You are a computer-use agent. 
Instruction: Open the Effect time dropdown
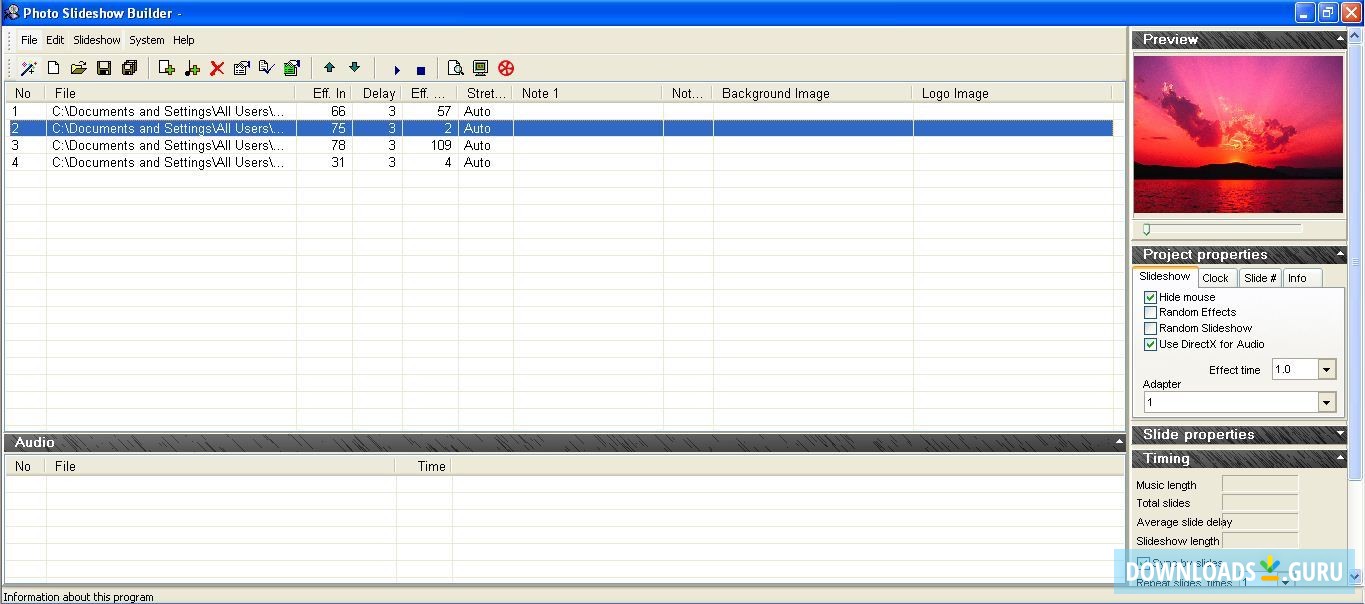(1327, 370)
